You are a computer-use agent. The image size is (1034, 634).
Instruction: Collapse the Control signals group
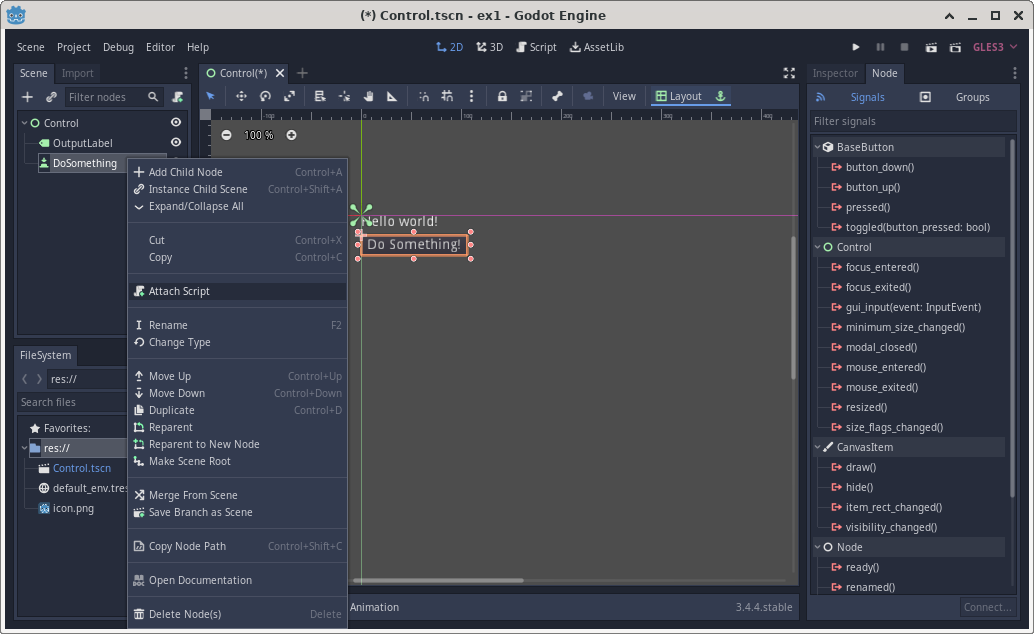tap(818, 247)
